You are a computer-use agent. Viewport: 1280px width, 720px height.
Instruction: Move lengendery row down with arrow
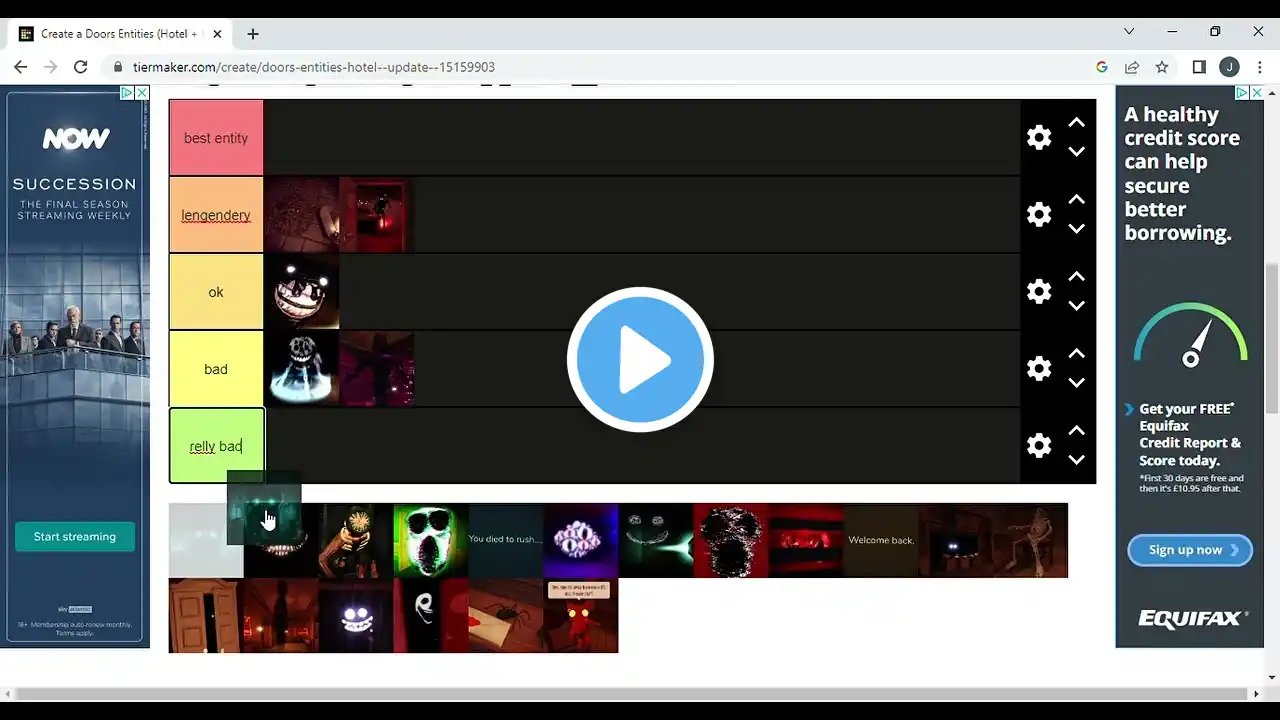(1076, 229)
